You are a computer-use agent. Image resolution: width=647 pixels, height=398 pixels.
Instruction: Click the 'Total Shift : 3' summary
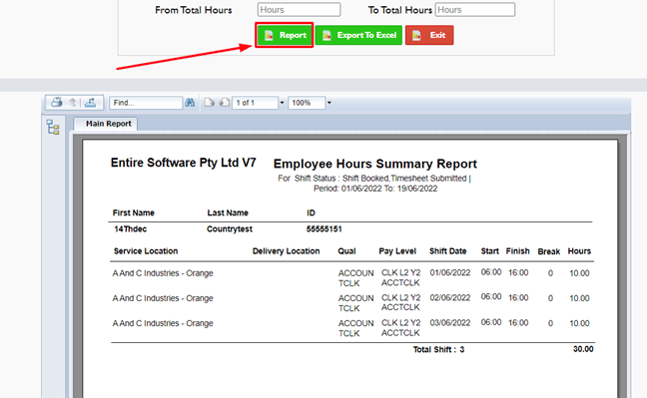click(439, 350)
